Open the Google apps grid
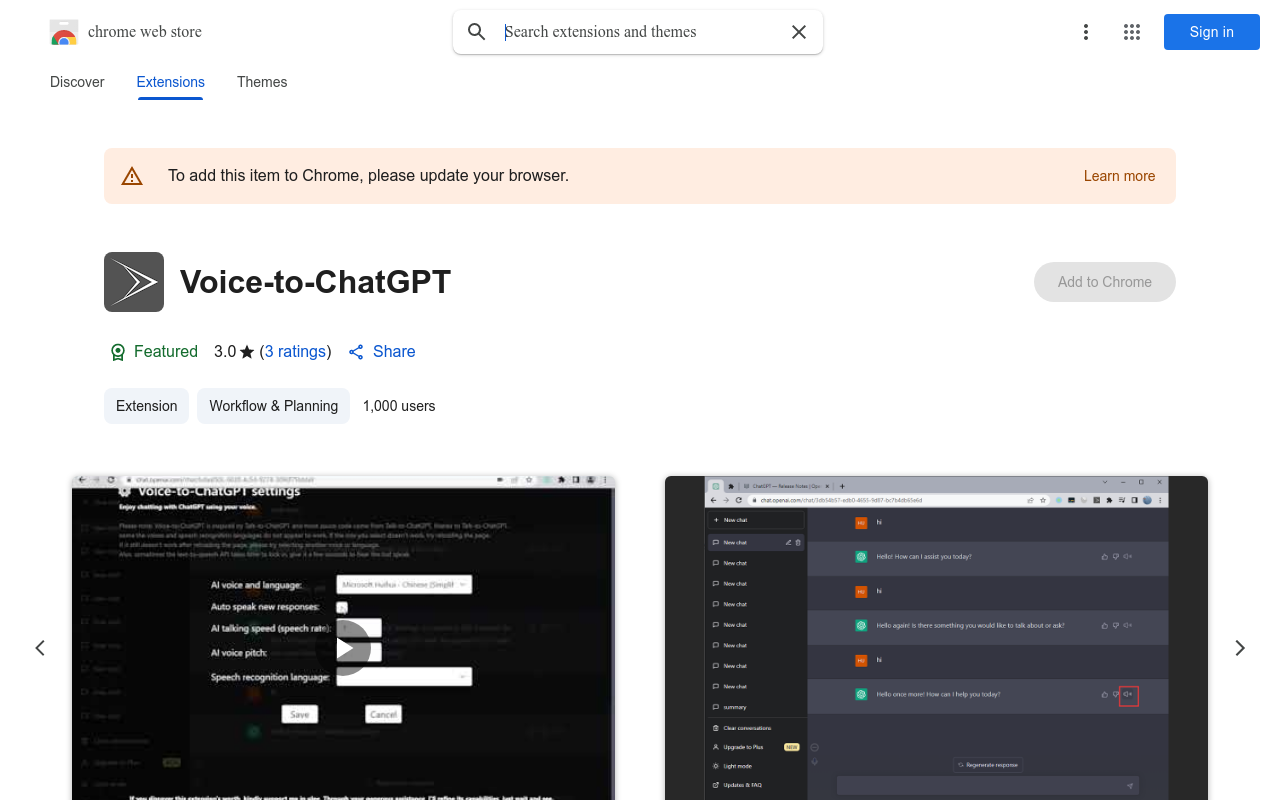Viewport: 1280px width, 800px height. [1132, 32]
